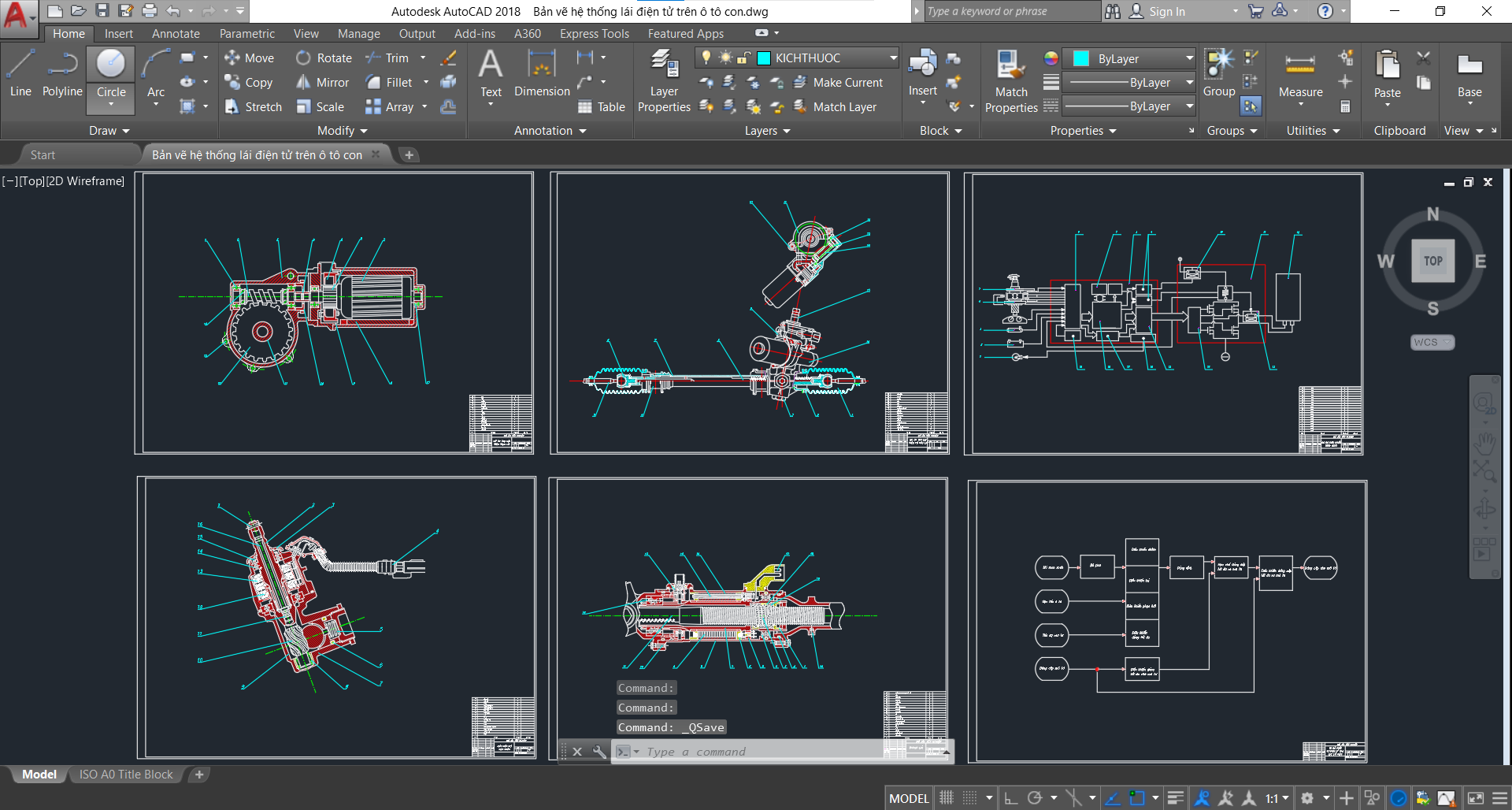Click Make Current layer button
The width and height of the screenshot is (1512, 810).
click(x=838, y=82)
